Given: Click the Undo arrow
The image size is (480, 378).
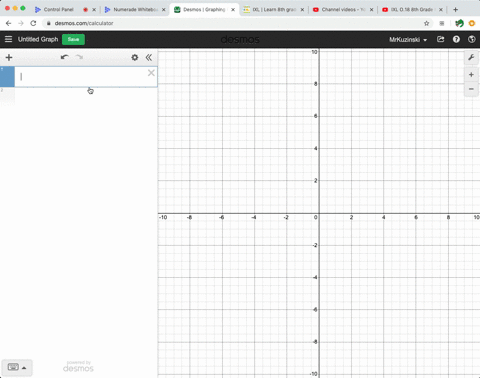Looking at the screenshot, I should [64, 57].
